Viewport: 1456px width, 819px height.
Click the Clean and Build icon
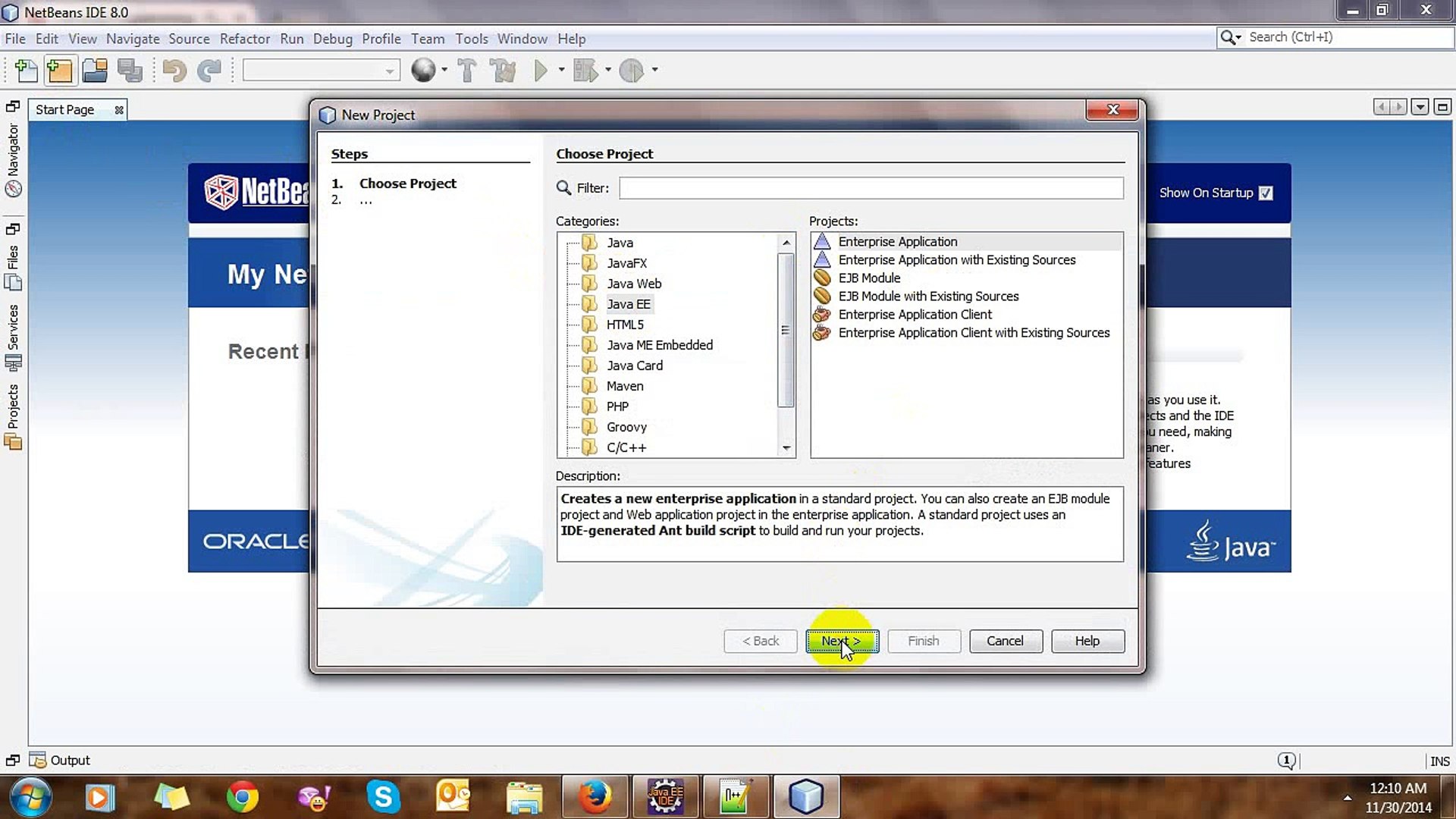[x=503, y=71]
